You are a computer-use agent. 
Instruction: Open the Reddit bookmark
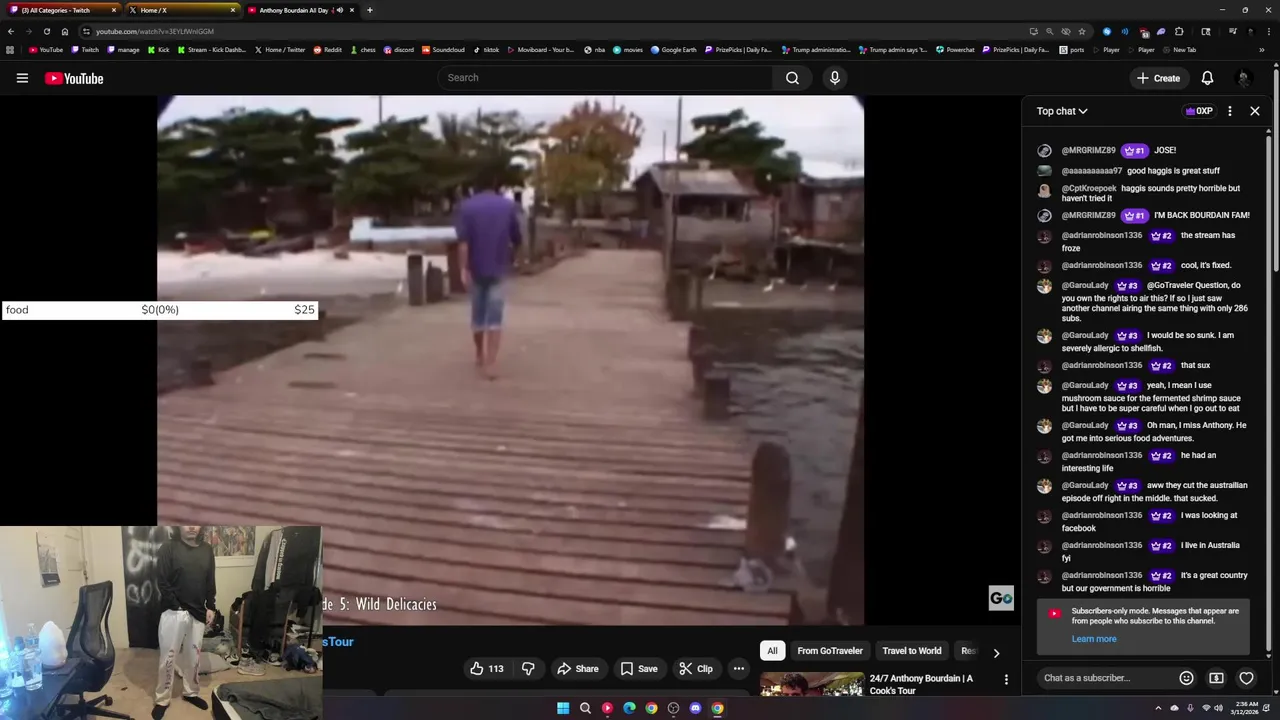click(x=327, y=49)
